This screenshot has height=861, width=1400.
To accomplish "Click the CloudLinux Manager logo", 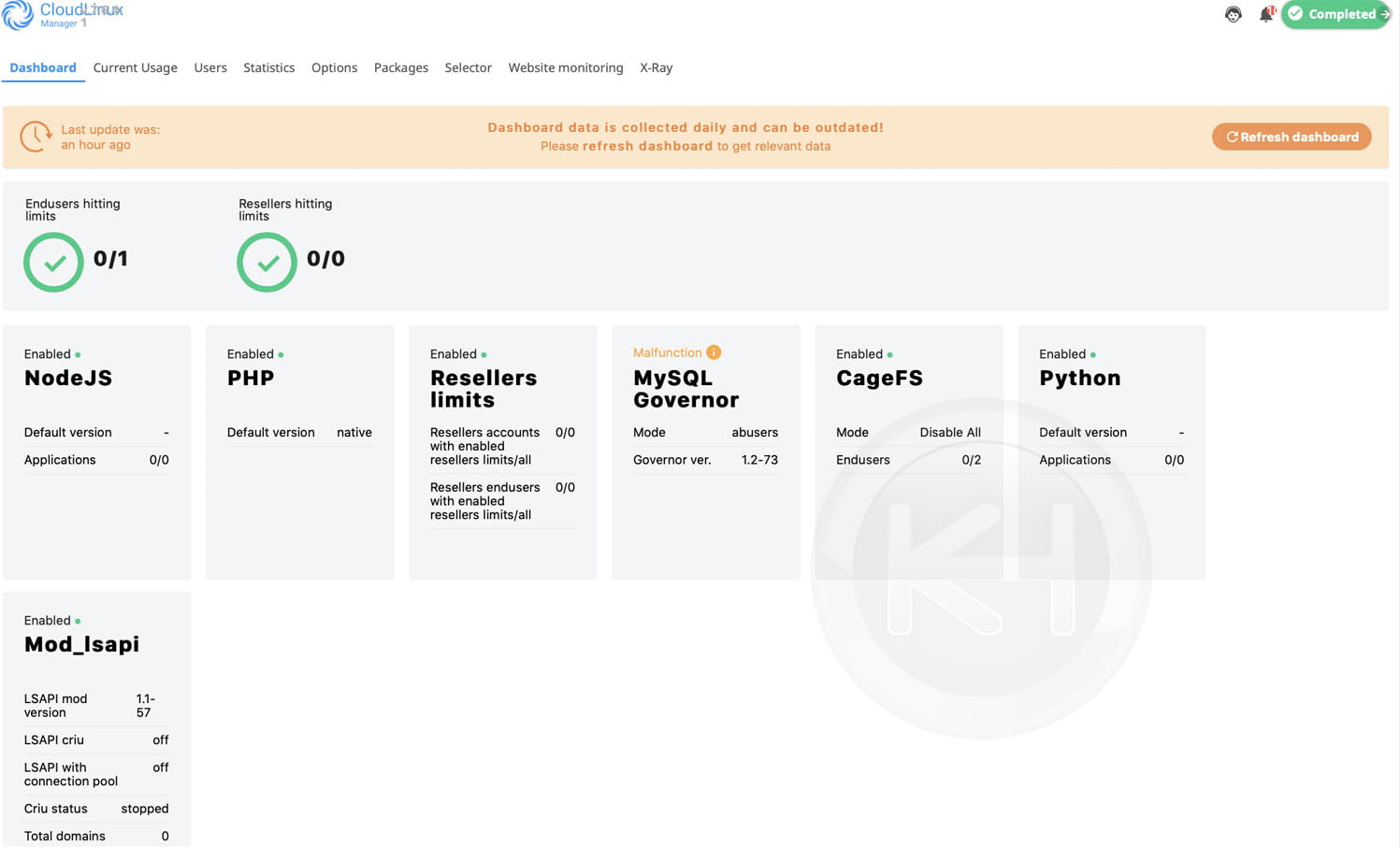I will click(62, 15).
